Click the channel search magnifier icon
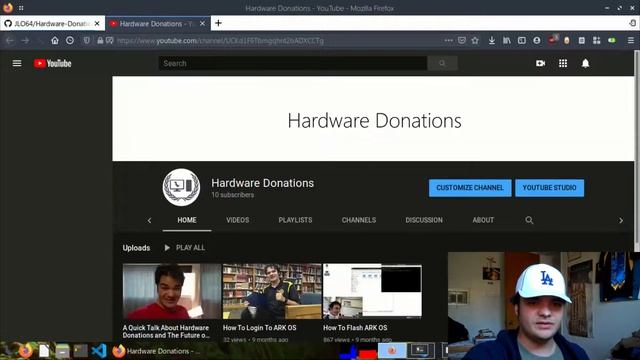Viewport: 640px width, 360px height. click(x=529, y=220)
